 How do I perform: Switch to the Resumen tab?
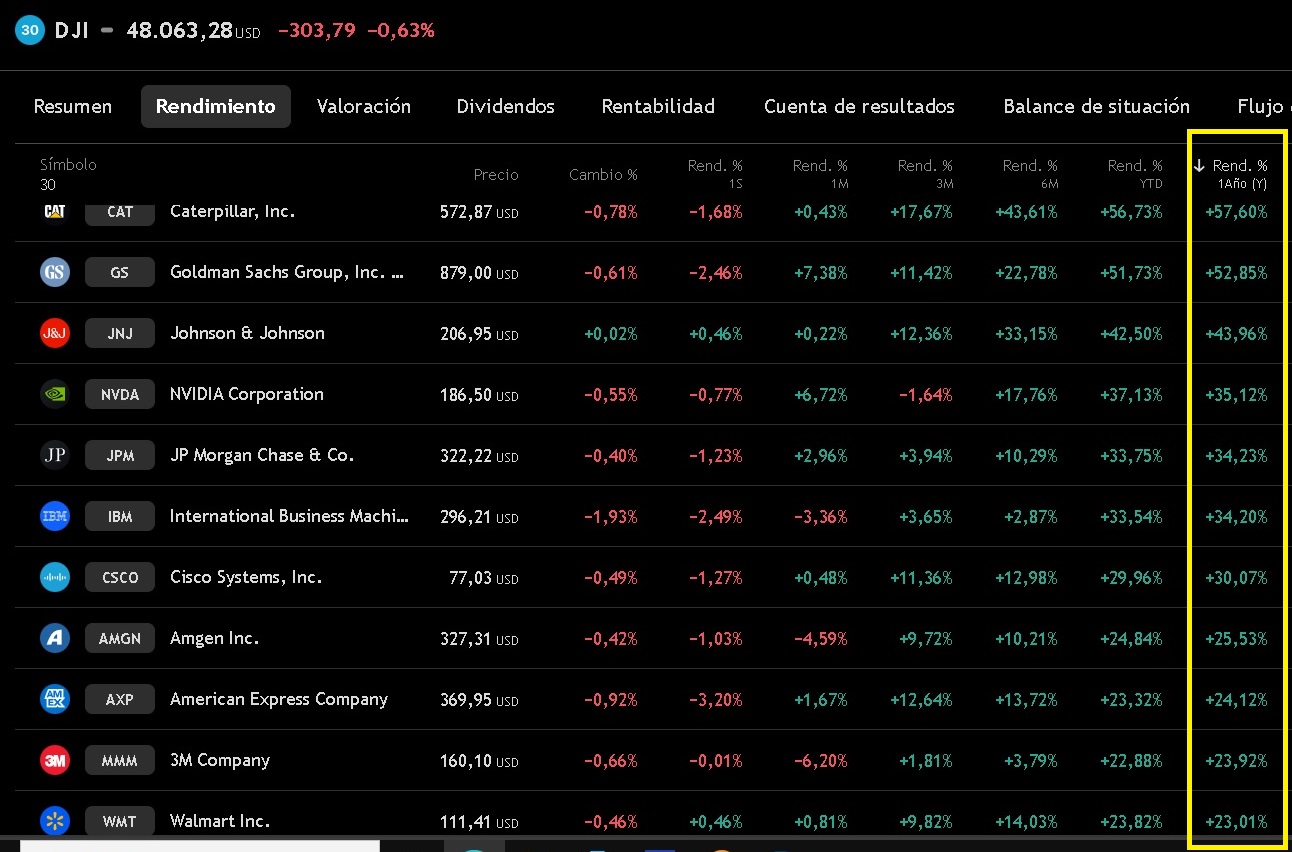coord(73,106)
